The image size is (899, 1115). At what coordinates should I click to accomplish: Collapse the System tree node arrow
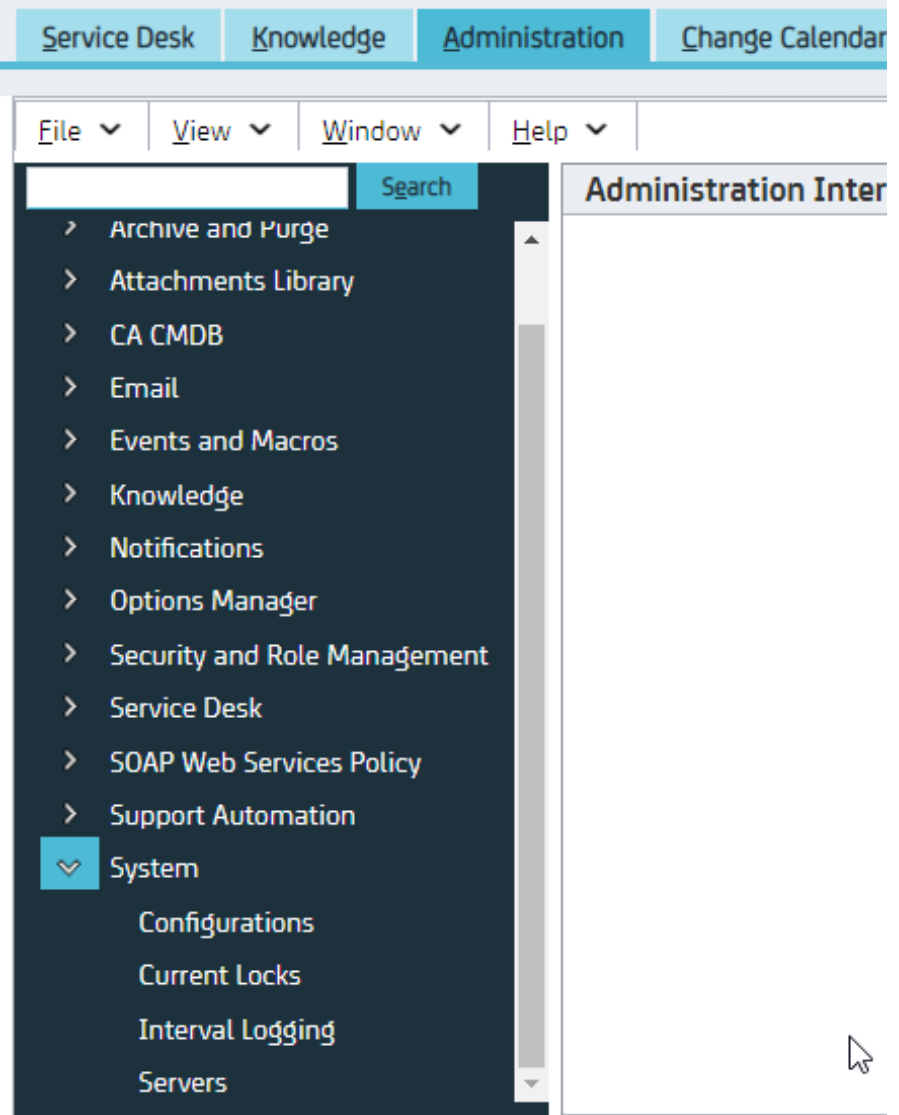click(x=69, y=868)
